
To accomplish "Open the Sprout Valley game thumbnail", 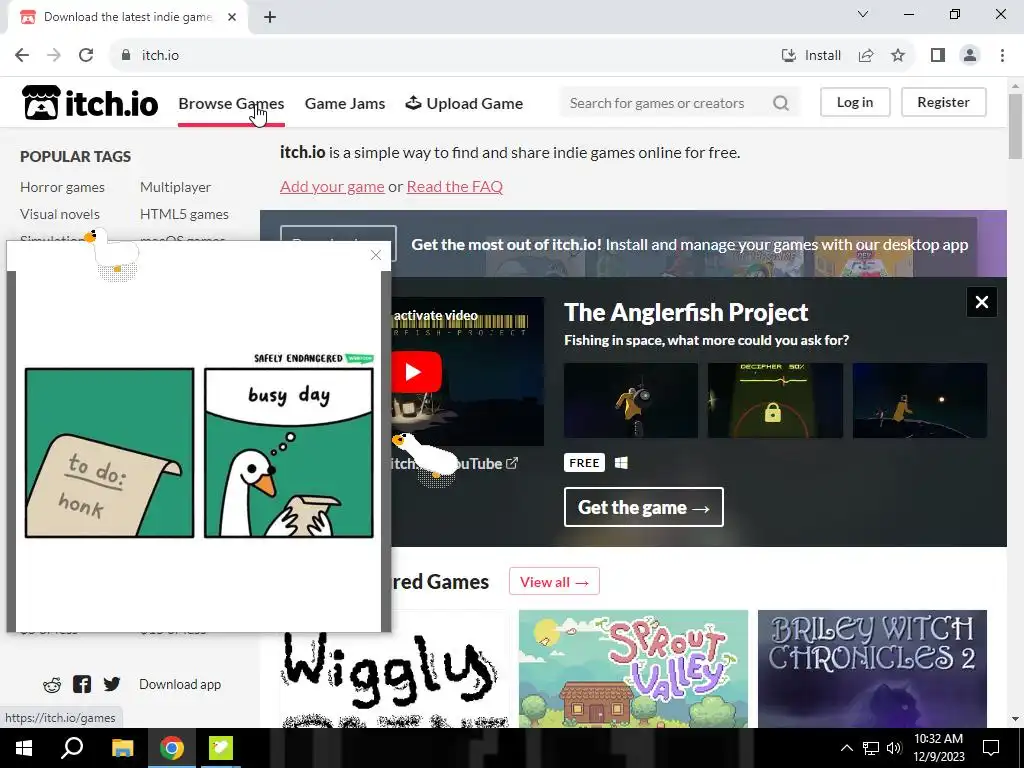I will click(633, 669).
